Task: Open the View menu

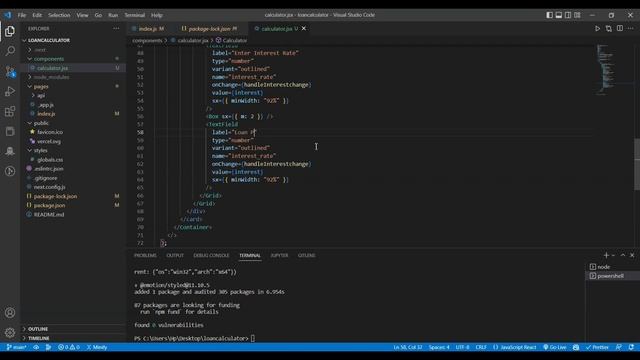Action: coord(82,15)
